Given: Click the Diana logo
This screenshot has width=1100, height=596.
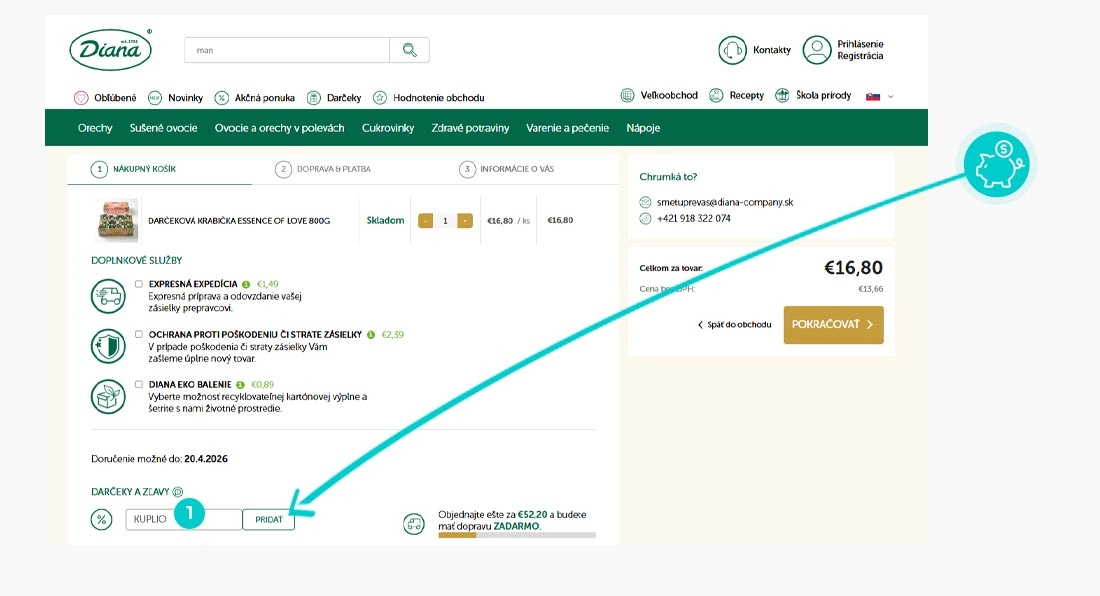Looking at the screenshot, I should pyautogui.click(x=111, y=49).
